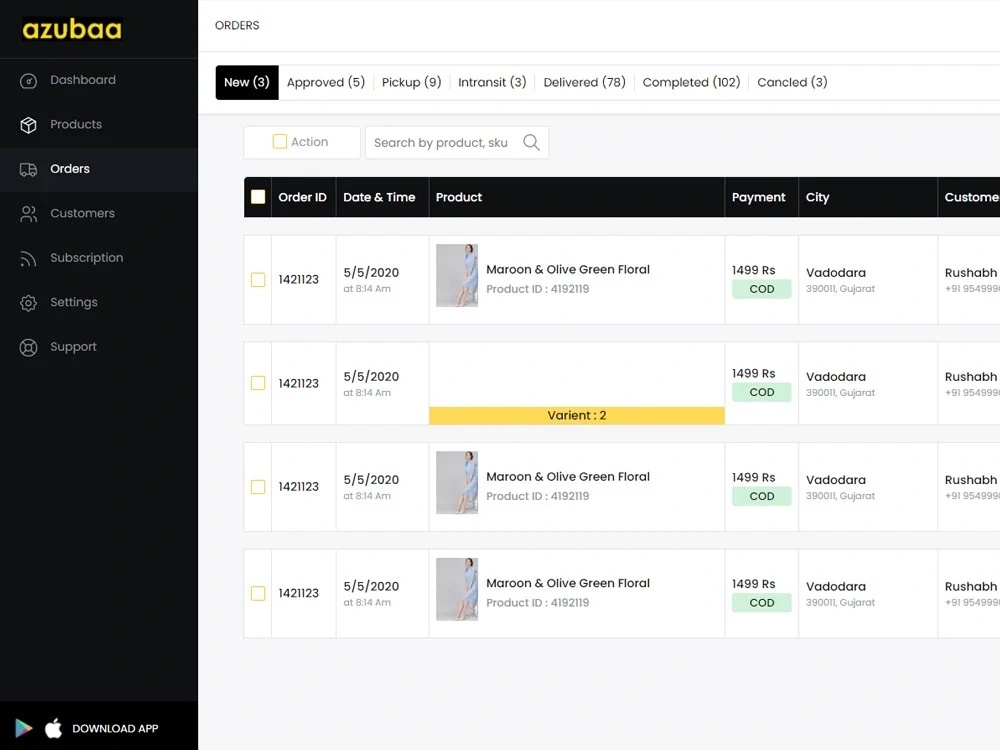Click first row's Product ID : 4192119
Screen dimensions: 1000x750
click(x=537, y=289)
